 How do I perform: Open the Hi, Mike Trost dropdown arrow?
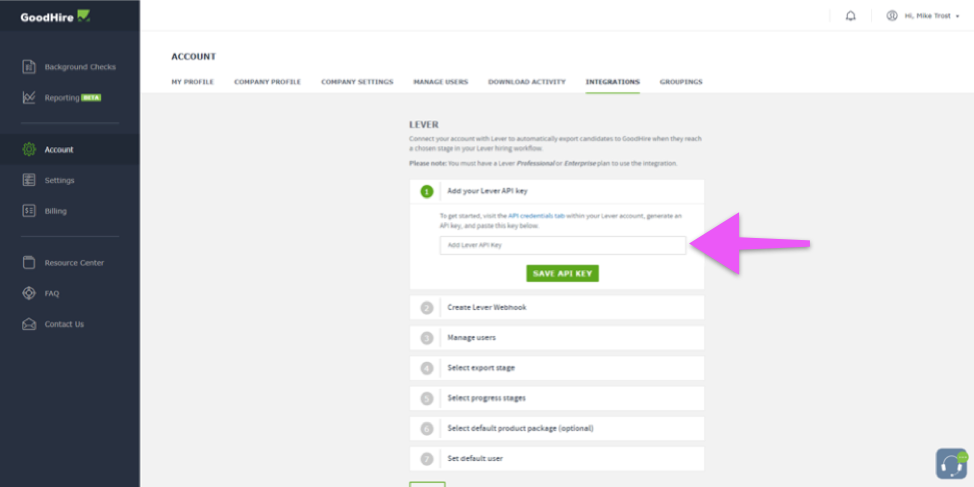click(x=957, y=16)
